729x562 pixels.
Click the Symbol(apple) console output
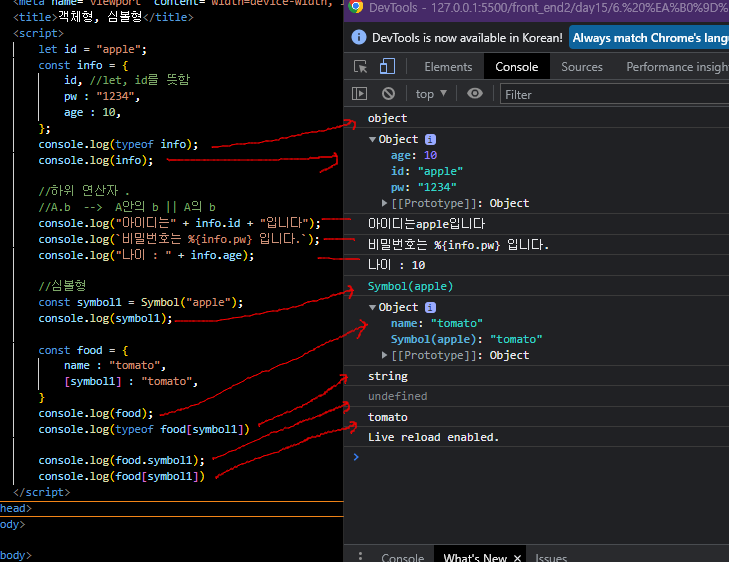point(410,286)
